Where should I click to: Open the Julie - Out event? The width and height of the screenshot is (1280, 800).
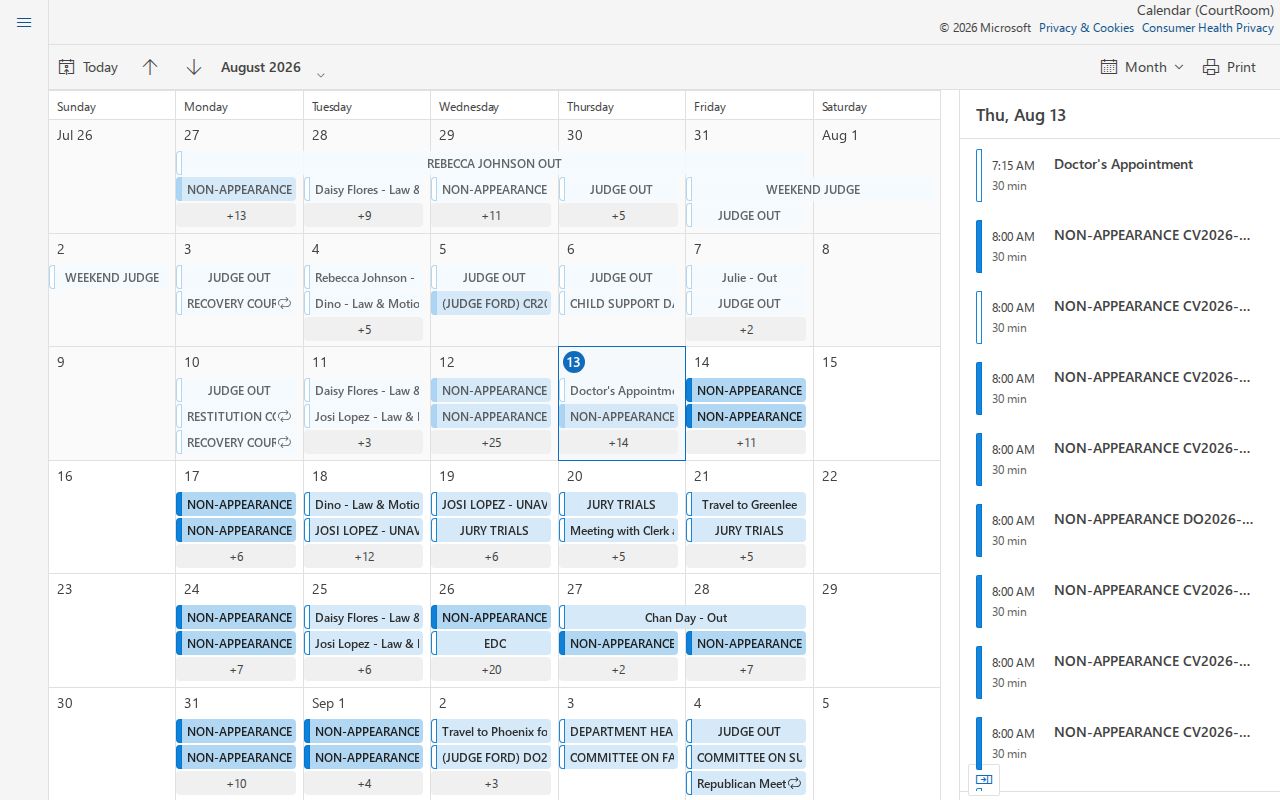(746, 277)
